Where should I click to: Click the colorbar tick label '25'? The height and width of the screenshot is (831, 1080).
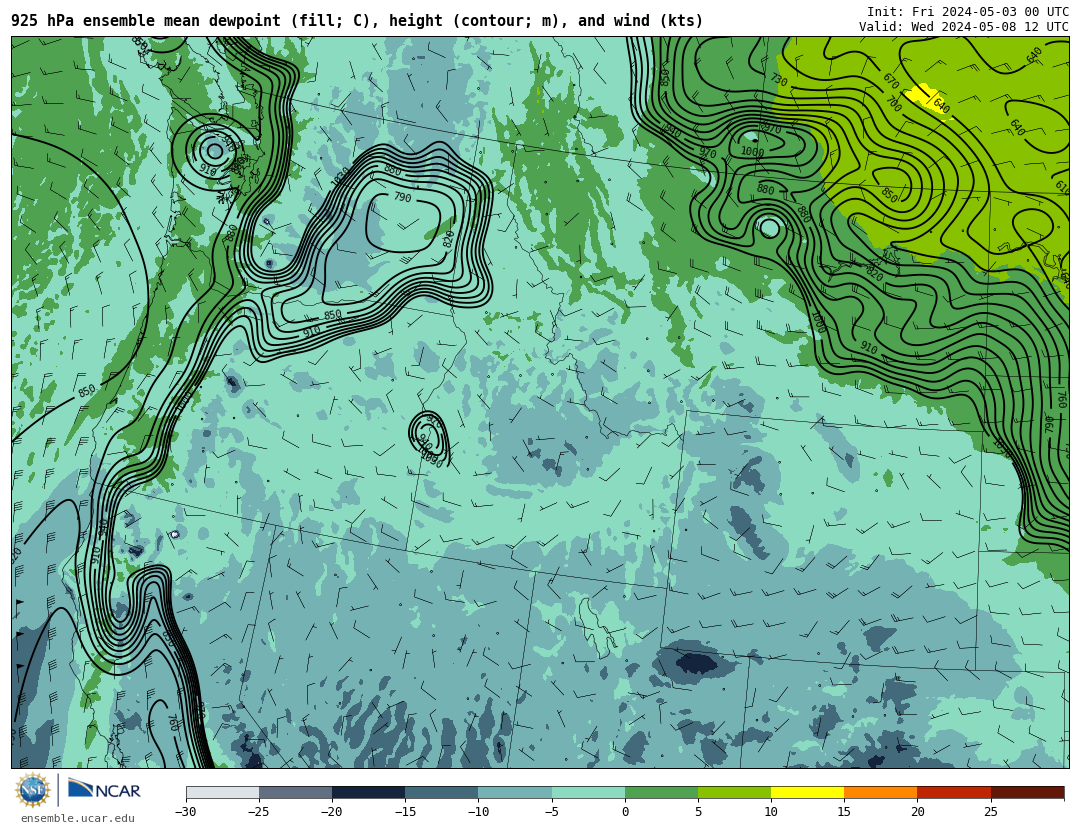[x=990, y=812]
